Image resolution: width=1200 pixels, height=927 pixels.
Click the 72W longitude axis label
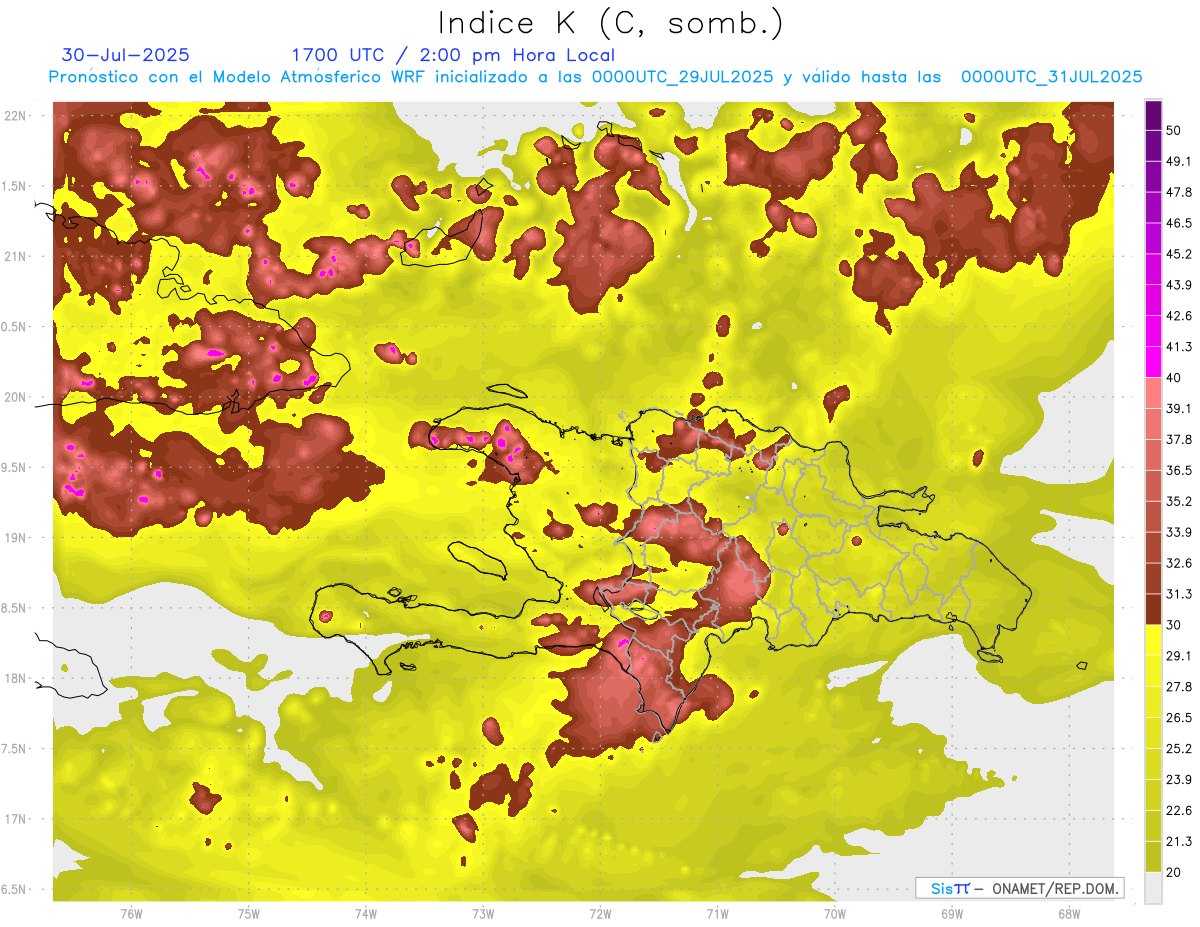pyautogui.click(x=600, y=914)
